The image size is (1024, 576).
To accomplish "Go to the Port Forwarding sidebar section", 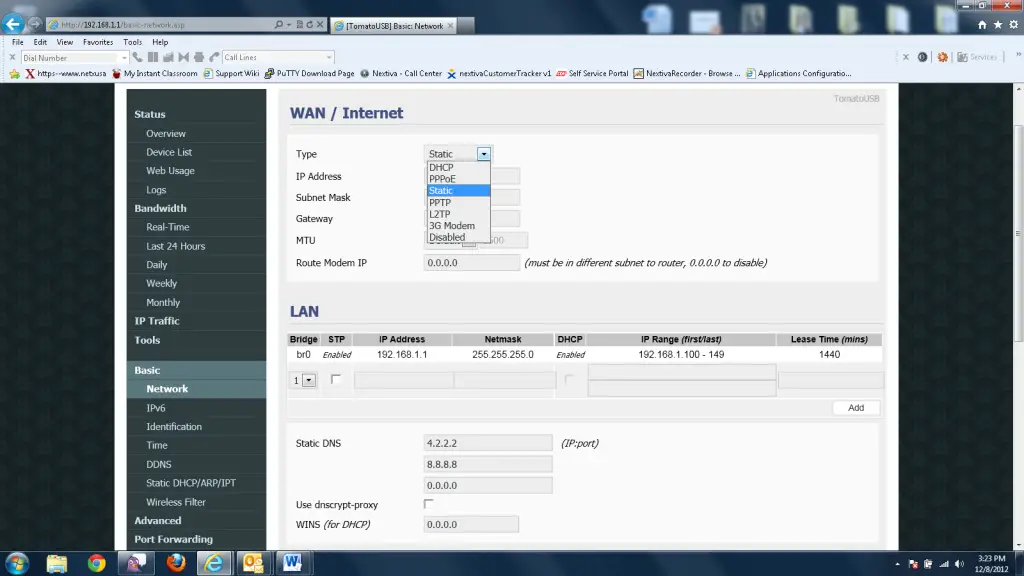I will pos(174,539).
